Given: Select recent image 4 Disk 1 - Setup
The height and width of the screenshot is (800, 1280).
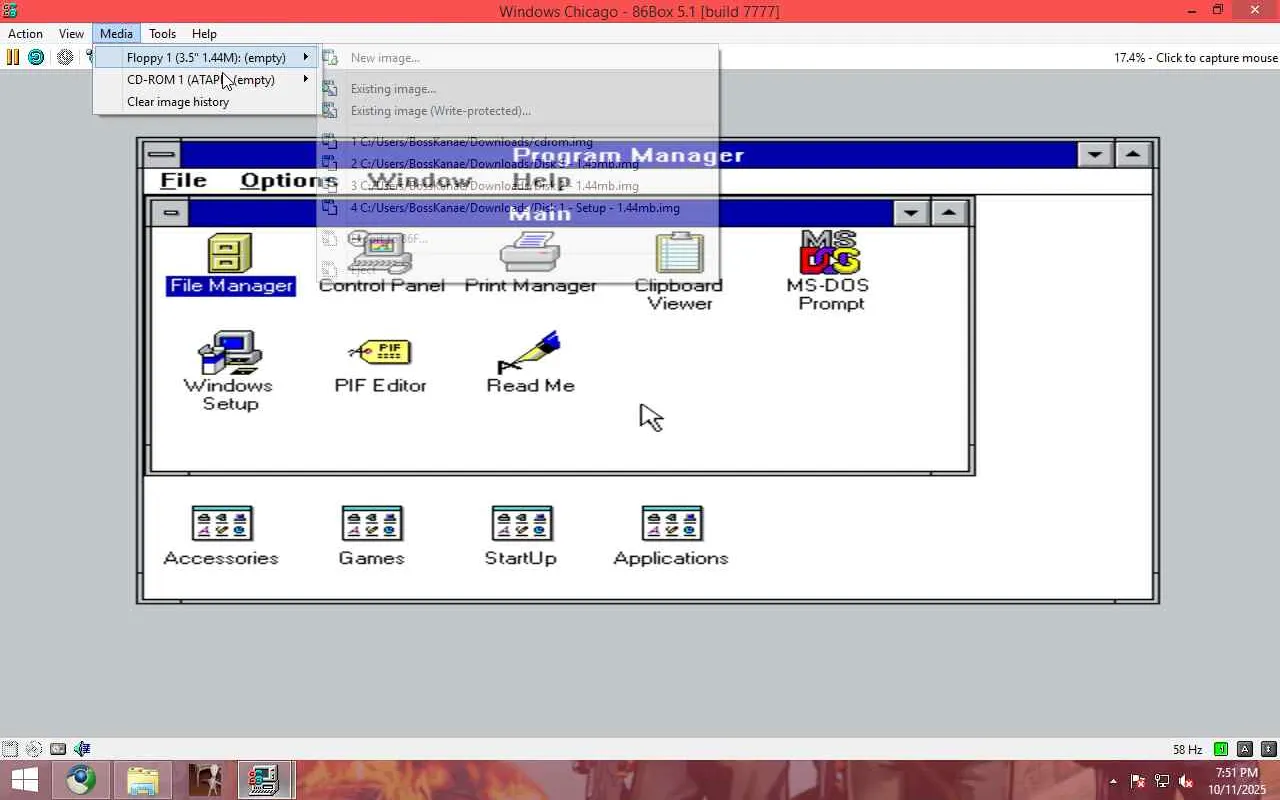Looking at the screenshot, I should pyautogui.click(x=518, y=208).
